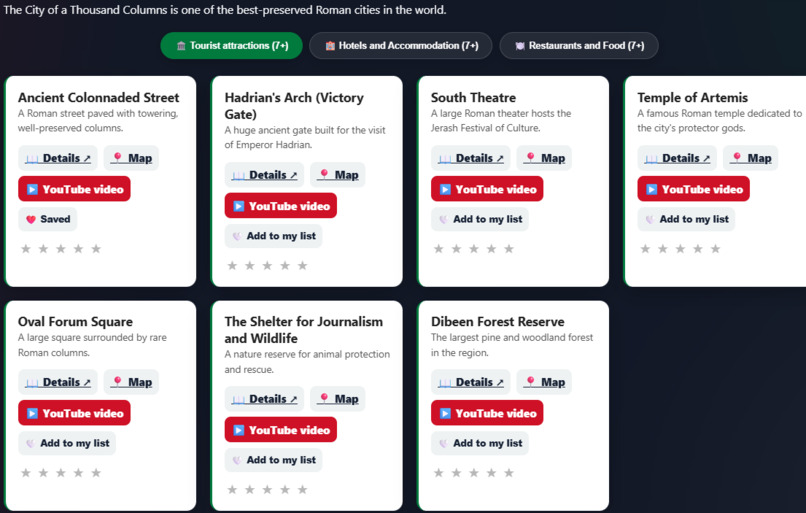
Task: Rate Ancient Colonnaded Street two stars
Action: point(43,249)
